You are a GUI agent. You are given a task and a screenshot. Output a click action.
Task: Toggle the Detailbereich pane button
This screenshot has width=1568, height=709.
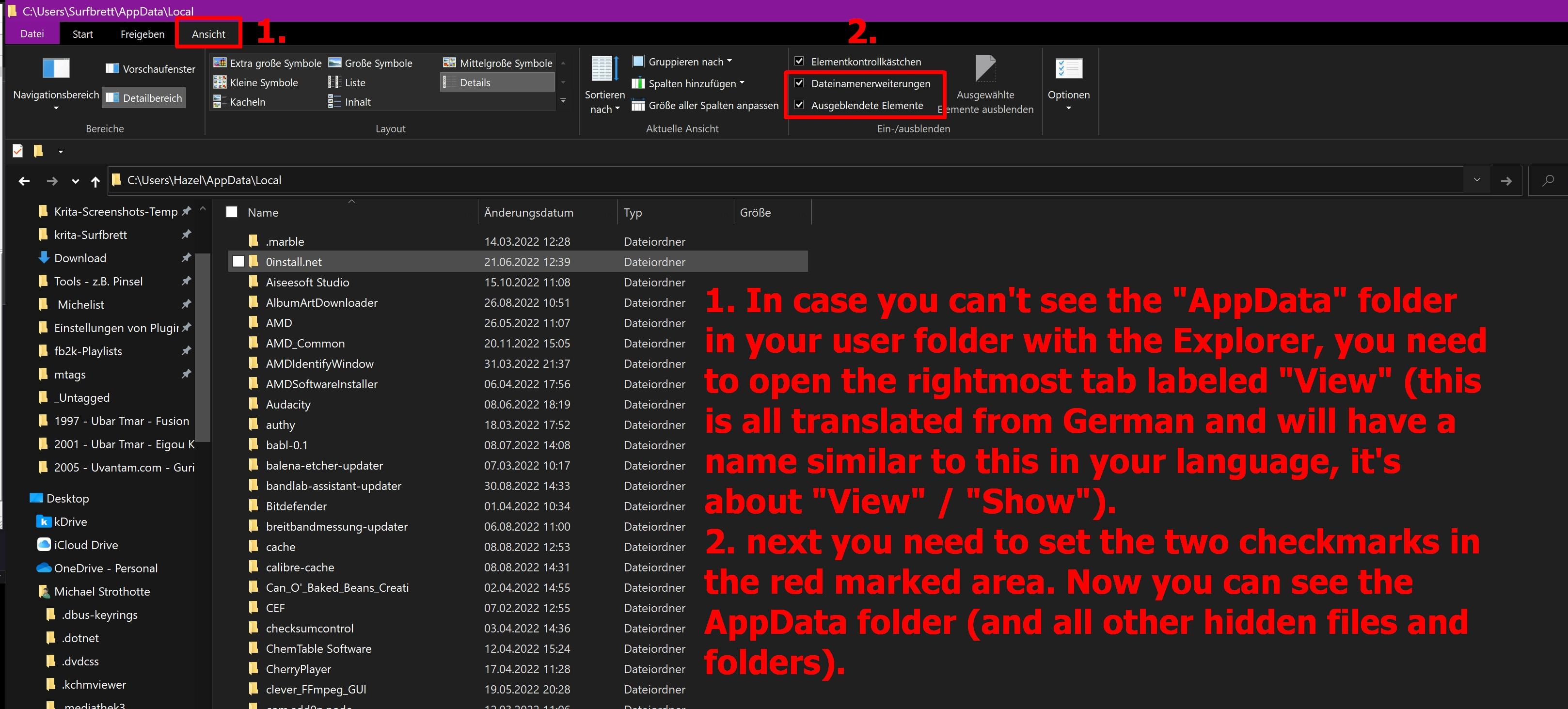(x=143, y=98)
